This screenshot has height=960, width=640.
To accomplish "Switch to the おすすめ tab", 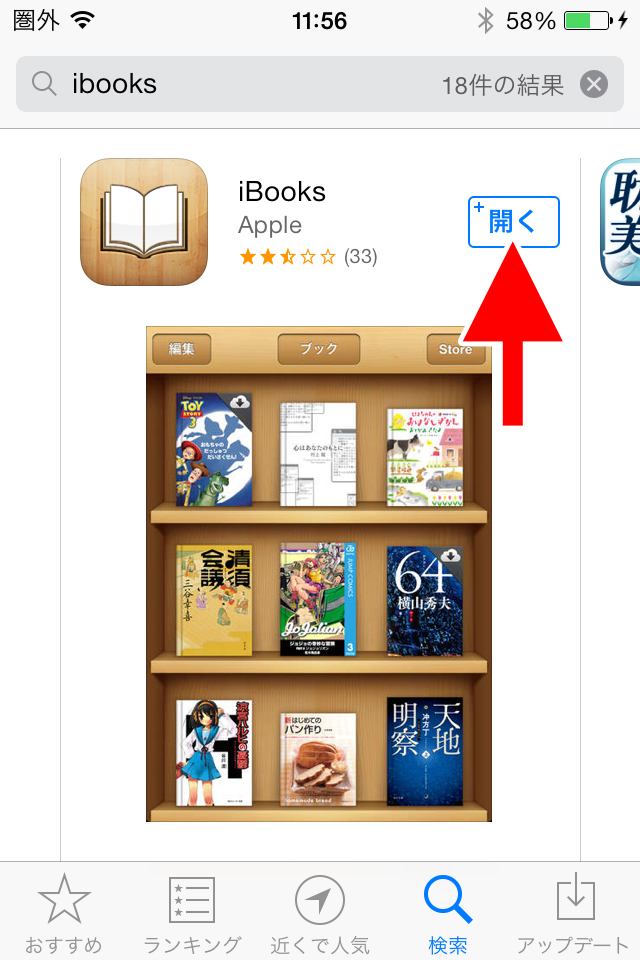I will tap(64, 913).
